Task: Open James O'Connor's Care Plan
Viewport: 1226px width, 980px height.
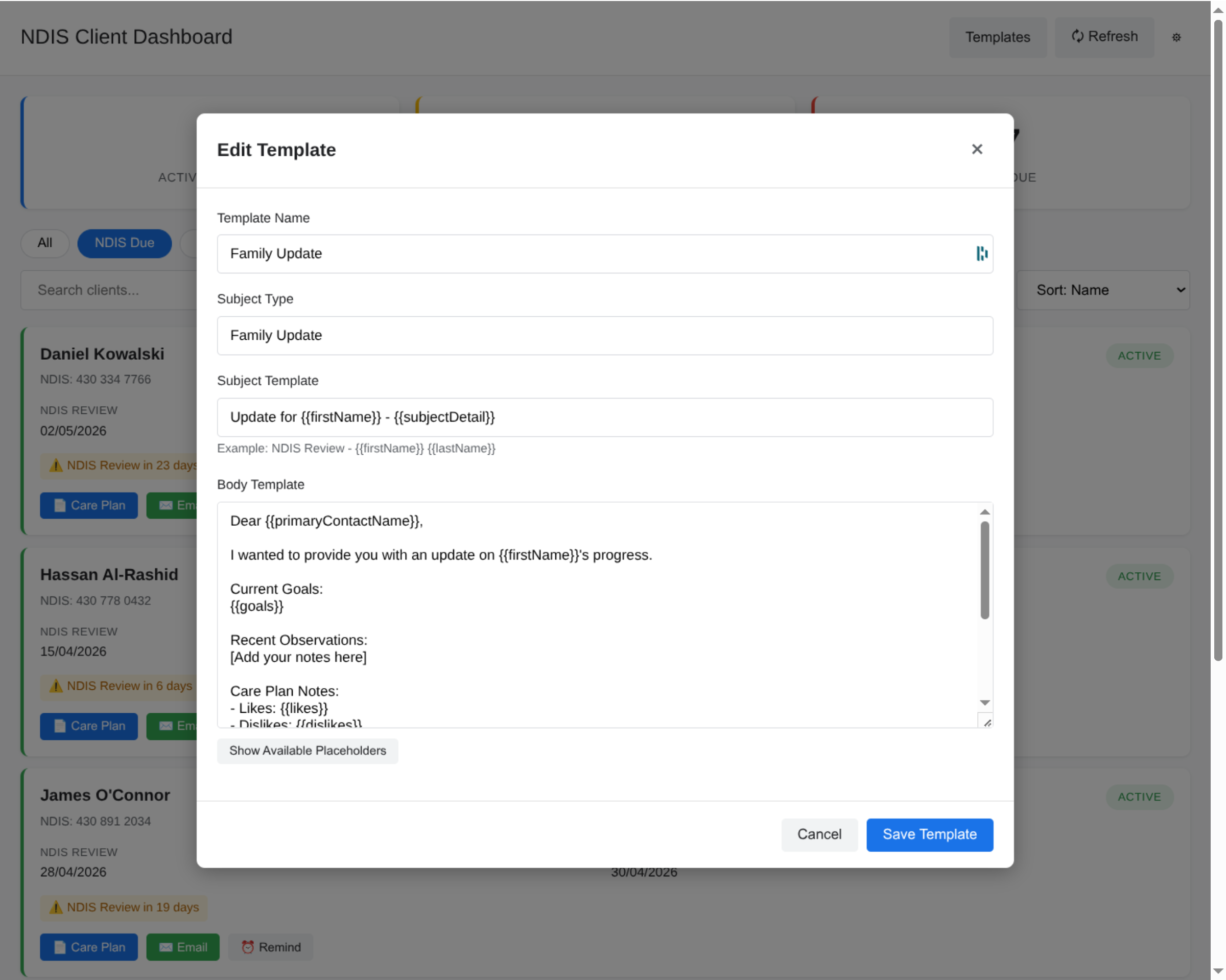Action: pyautogui.click(x=89, y=946)
